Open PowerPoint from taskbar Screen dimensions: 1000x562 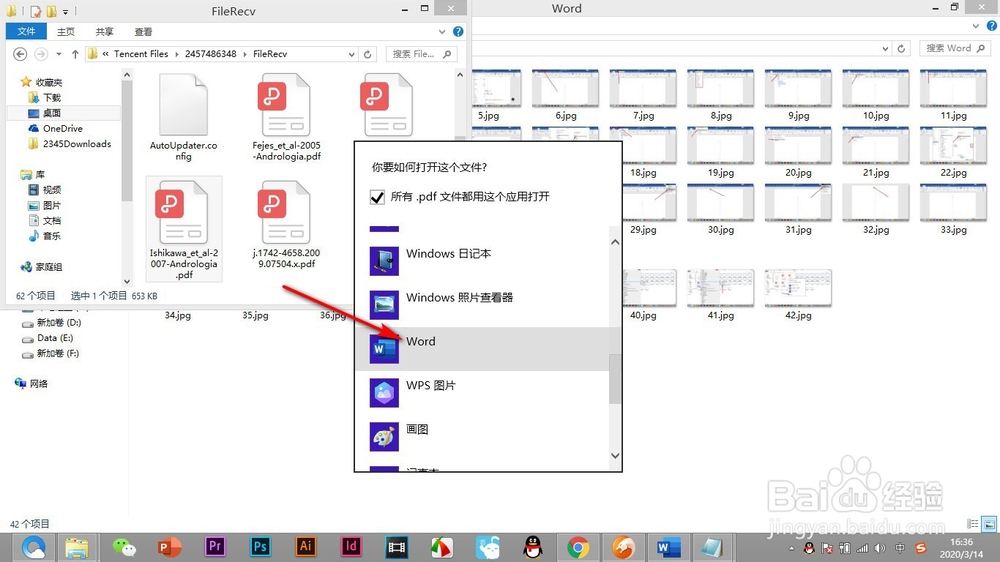point(169,547)
